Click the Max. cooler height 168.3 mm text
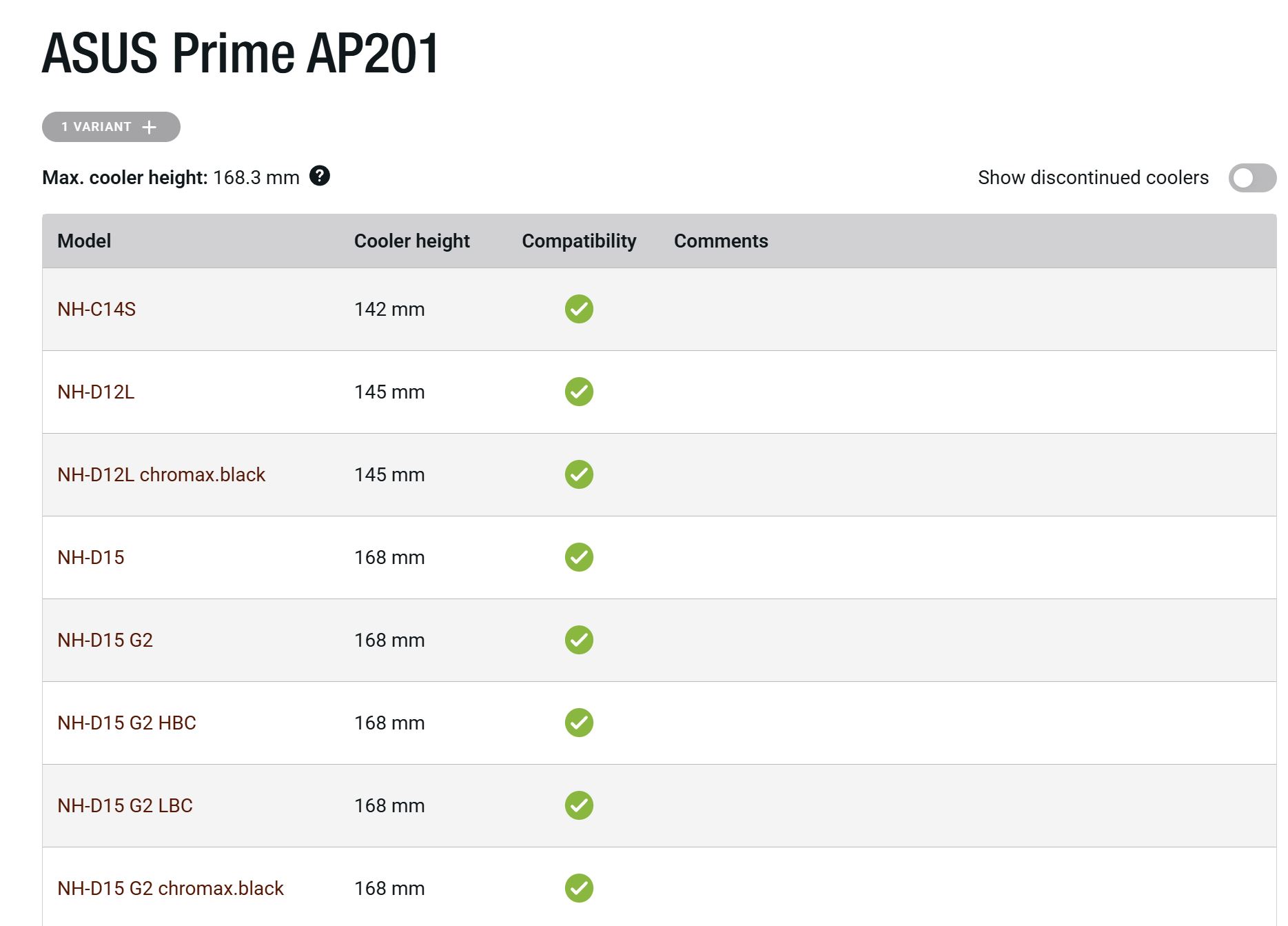The width and height of the screenshot is (1288, 926). pos(171,177)
